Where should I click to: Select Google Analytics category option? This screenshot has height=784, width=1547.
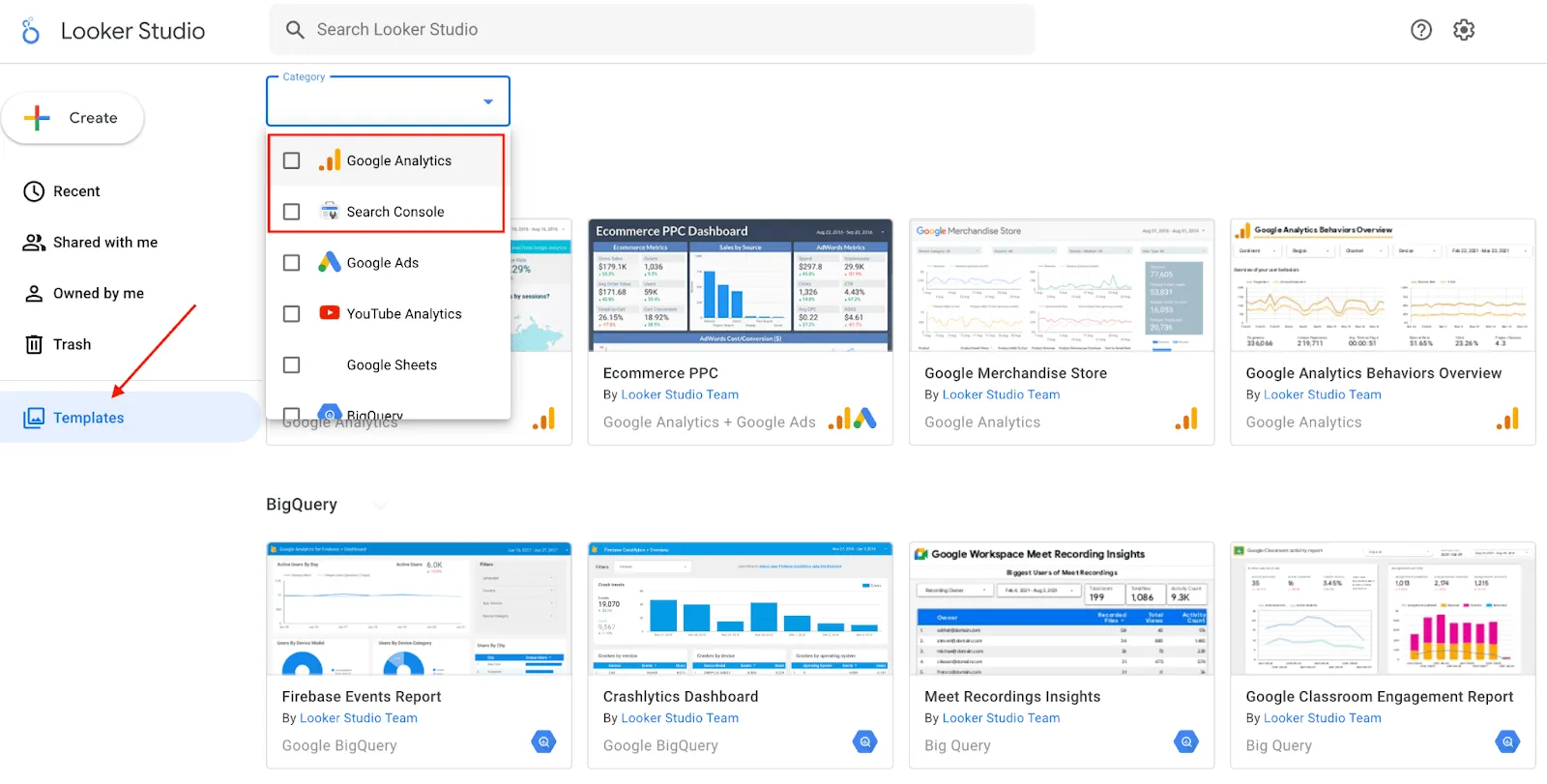tap(388, 160)
